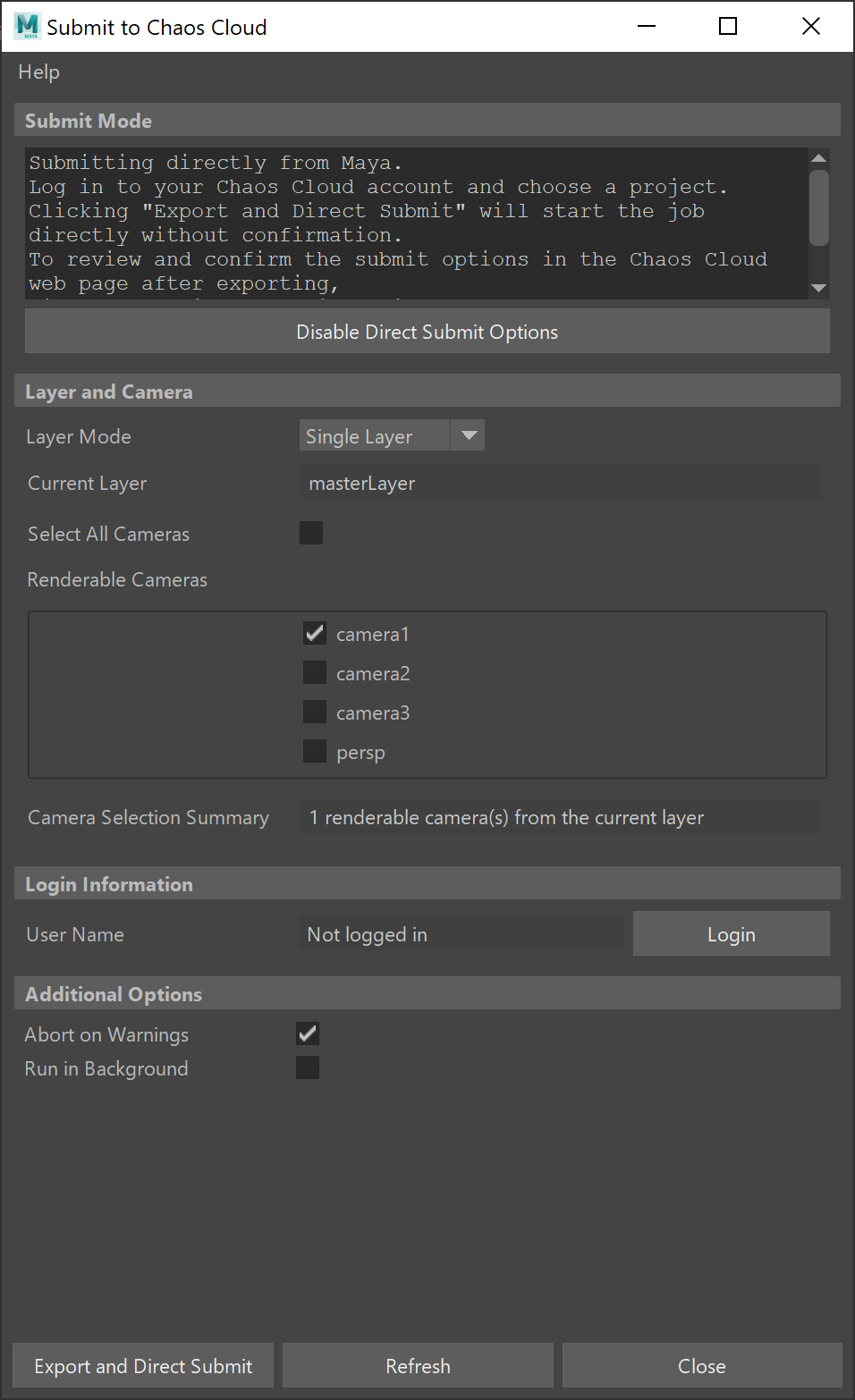Click the camera3 label text
Screen dimensions: 855x1400
click(373, 713)
